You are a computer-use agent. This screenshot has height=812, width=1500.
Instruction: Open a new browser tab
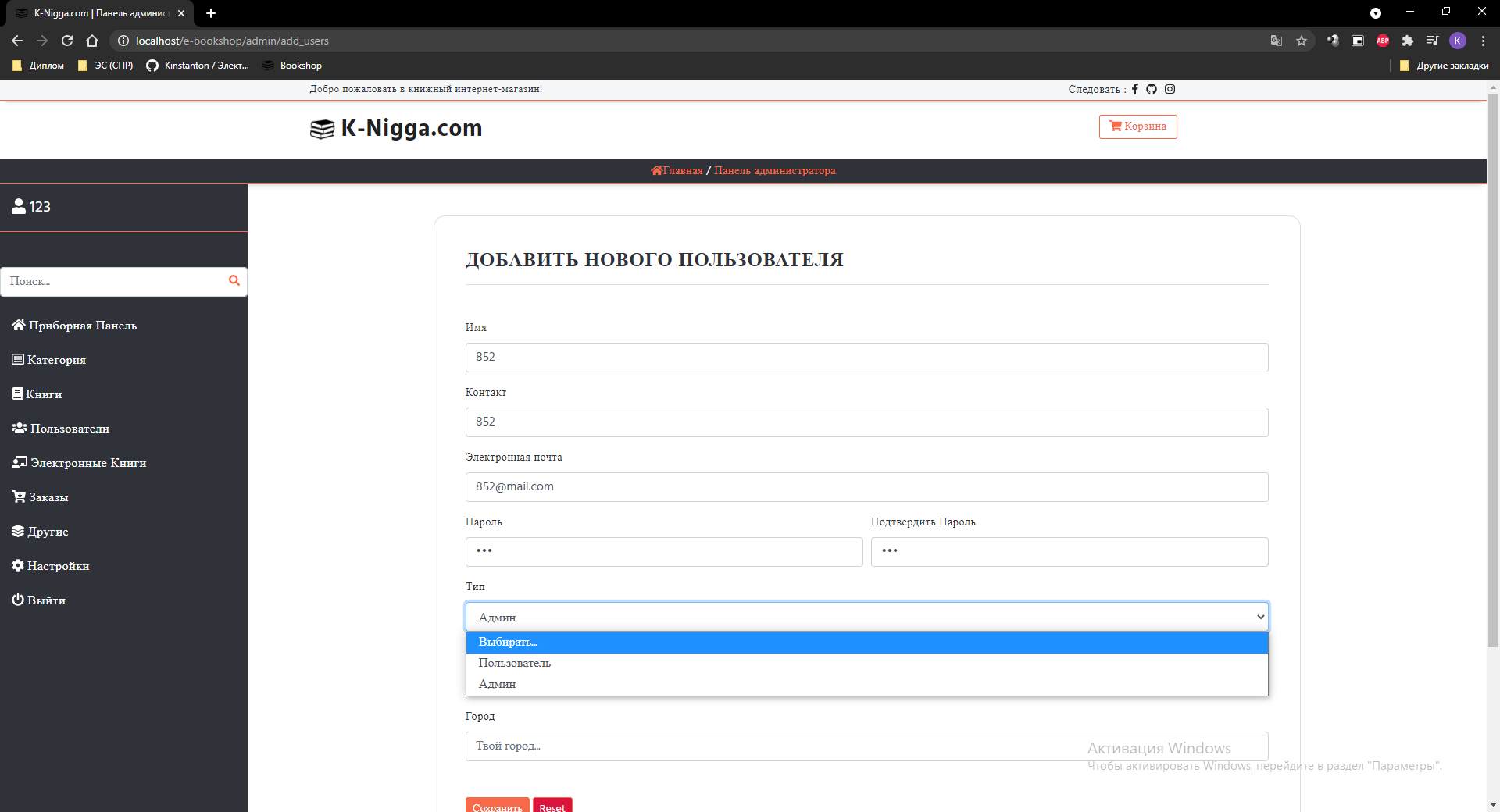point(211,13)
